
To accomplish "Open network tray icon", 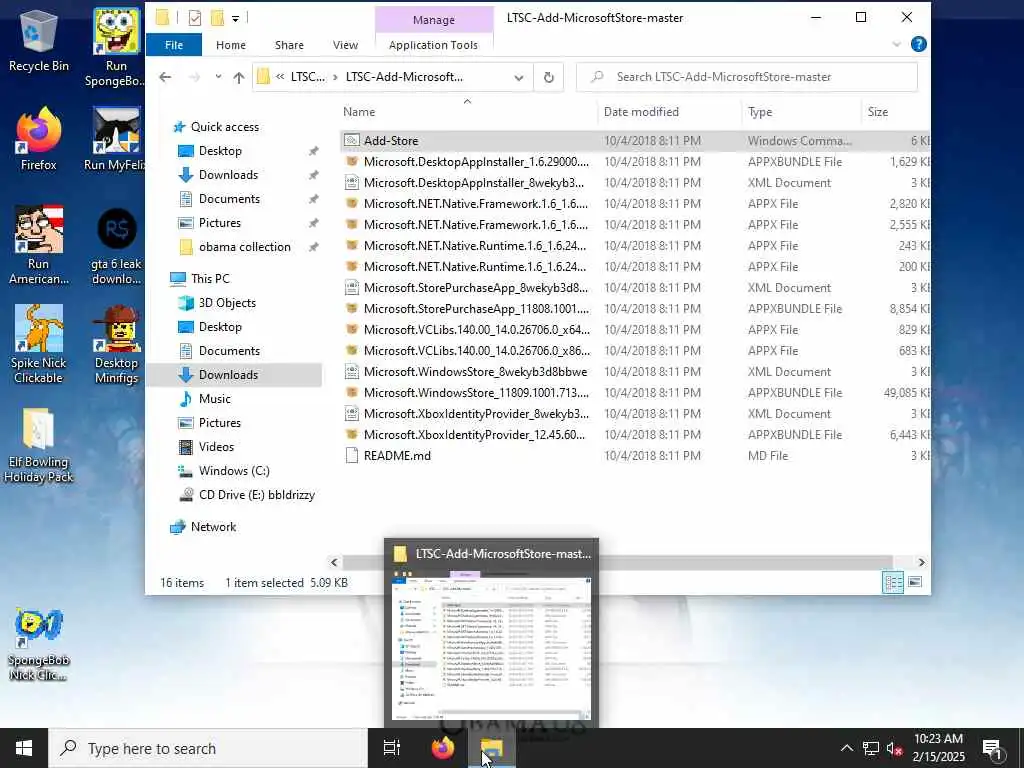I will click(871, 748).
